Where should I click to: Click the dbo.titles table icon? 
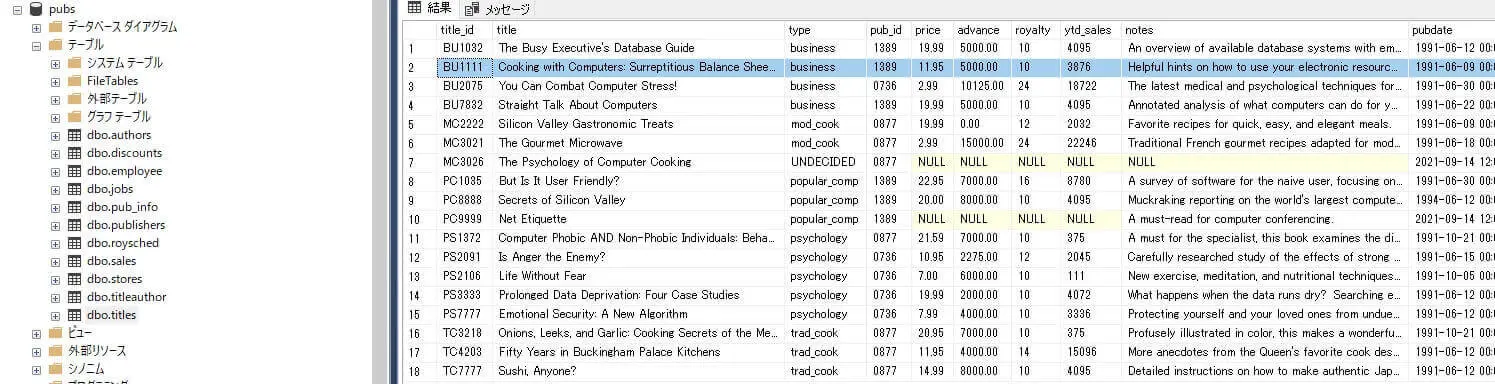click(74, 315)
